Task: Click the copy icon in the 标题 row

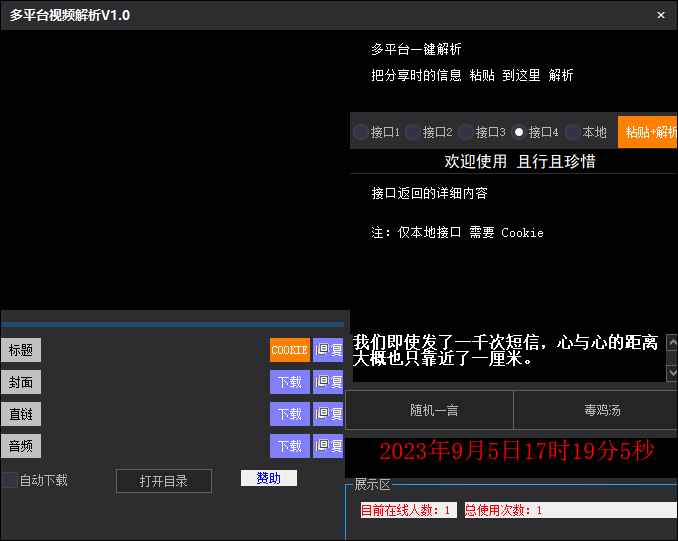Action: [328, 350]
